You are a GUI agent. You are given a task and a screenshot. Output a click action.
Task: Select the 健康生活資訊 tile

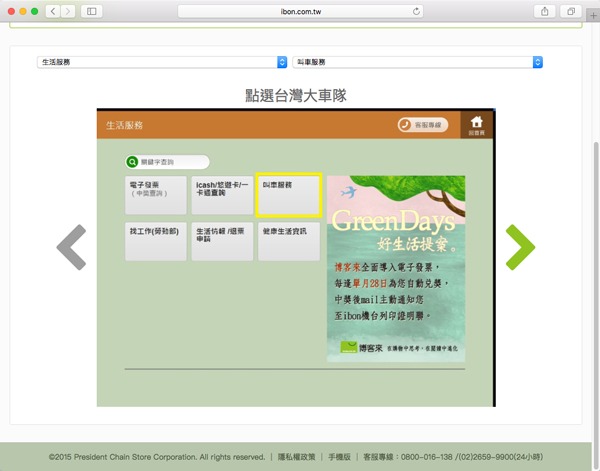[x=289, y=241]
